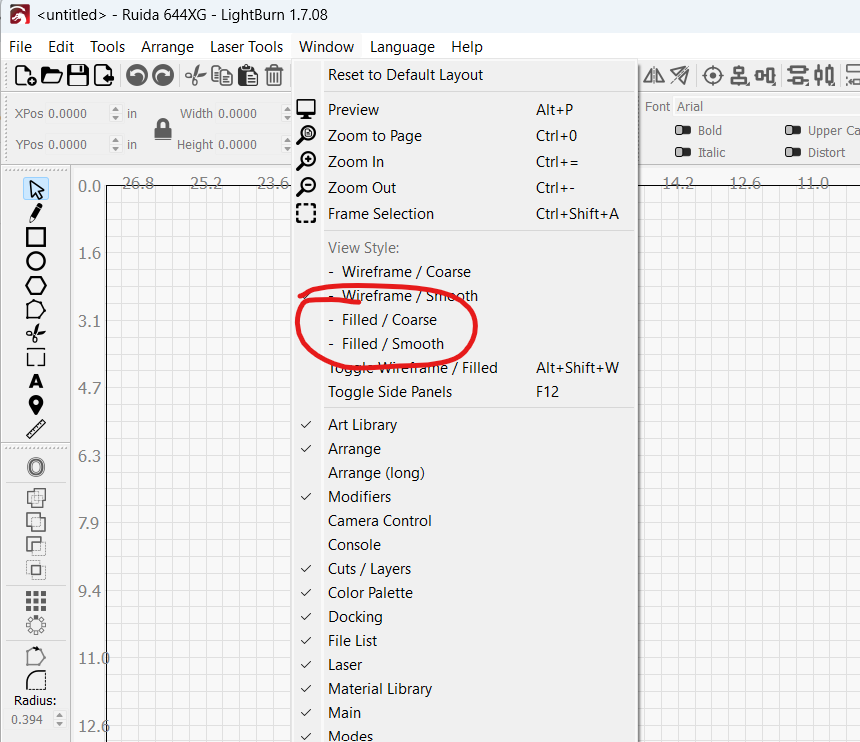Screen dimensions: 860x742
Task: Open the Language menu
Action: pos(402,47)
